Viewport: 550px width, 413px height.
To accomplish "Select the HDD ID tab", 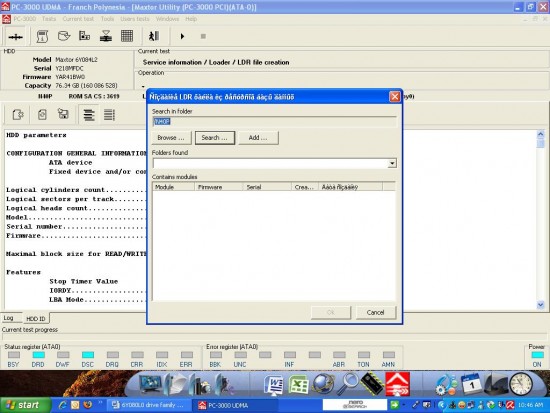I will (x=36, y=319).
